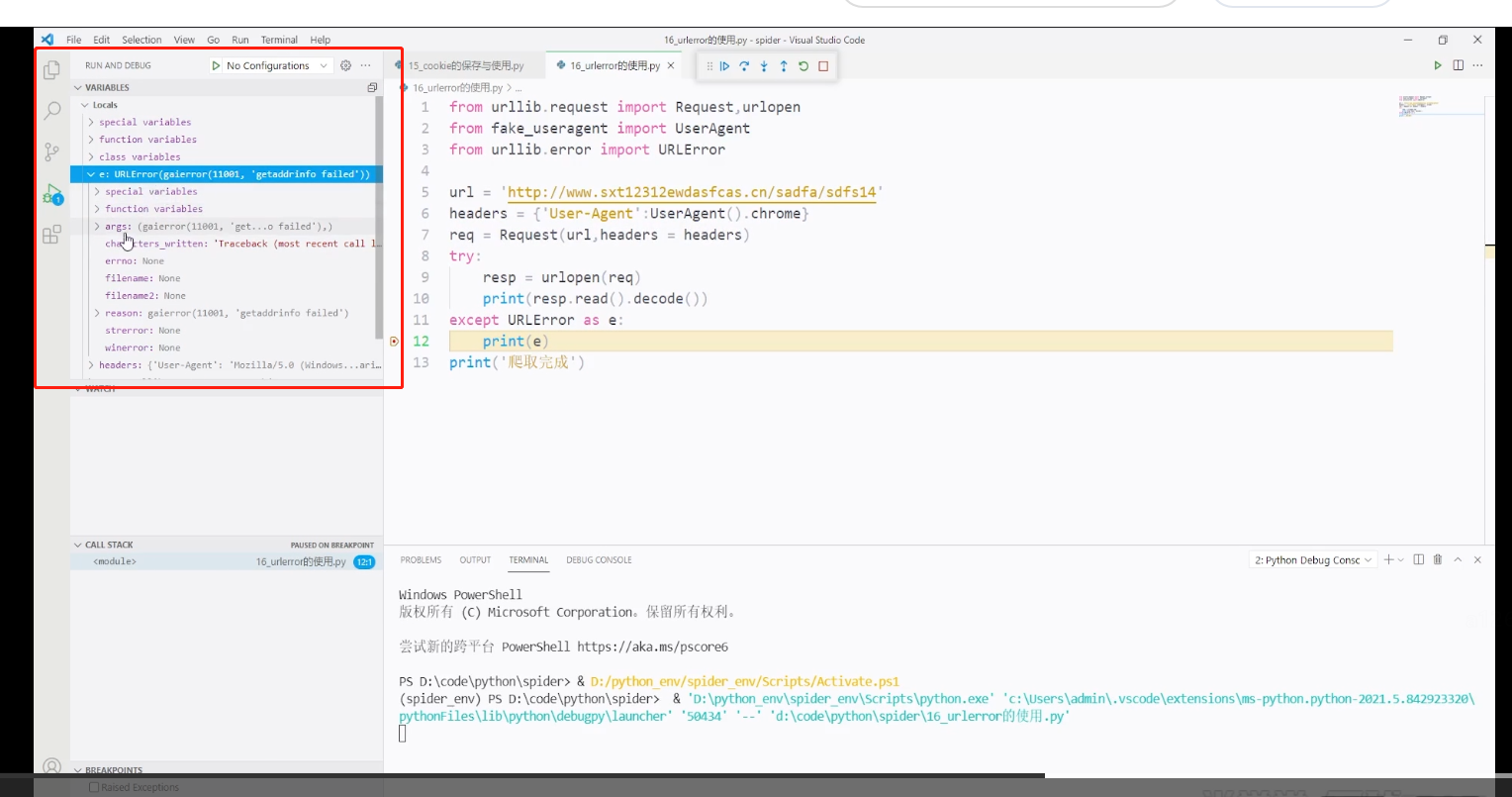This screenshot has height=797, width=1512.
Task: Open editor More Actions ellipsis
Action: pos(1477,65)
